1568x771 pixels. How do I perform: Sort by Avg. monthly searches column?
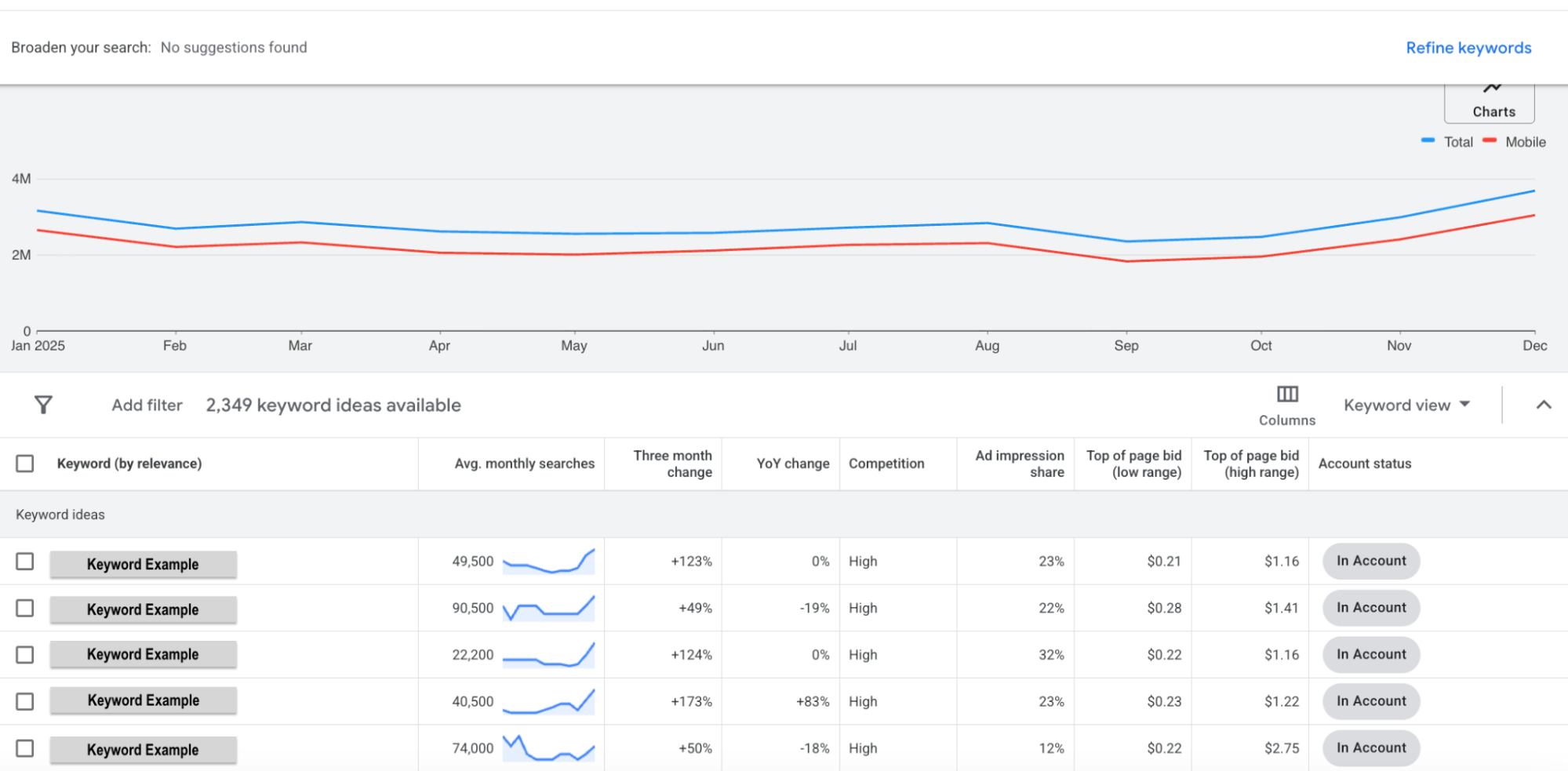[524, 464]
